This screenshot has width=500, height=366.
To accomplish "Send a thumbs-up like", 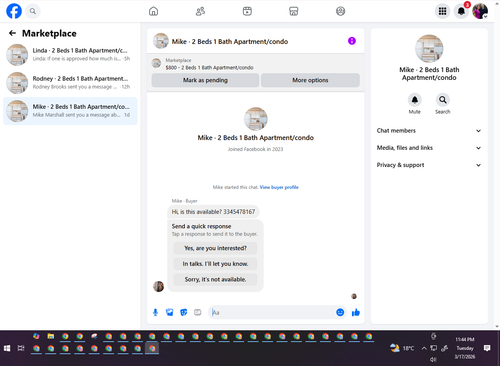I will click(x=356, y=312).
